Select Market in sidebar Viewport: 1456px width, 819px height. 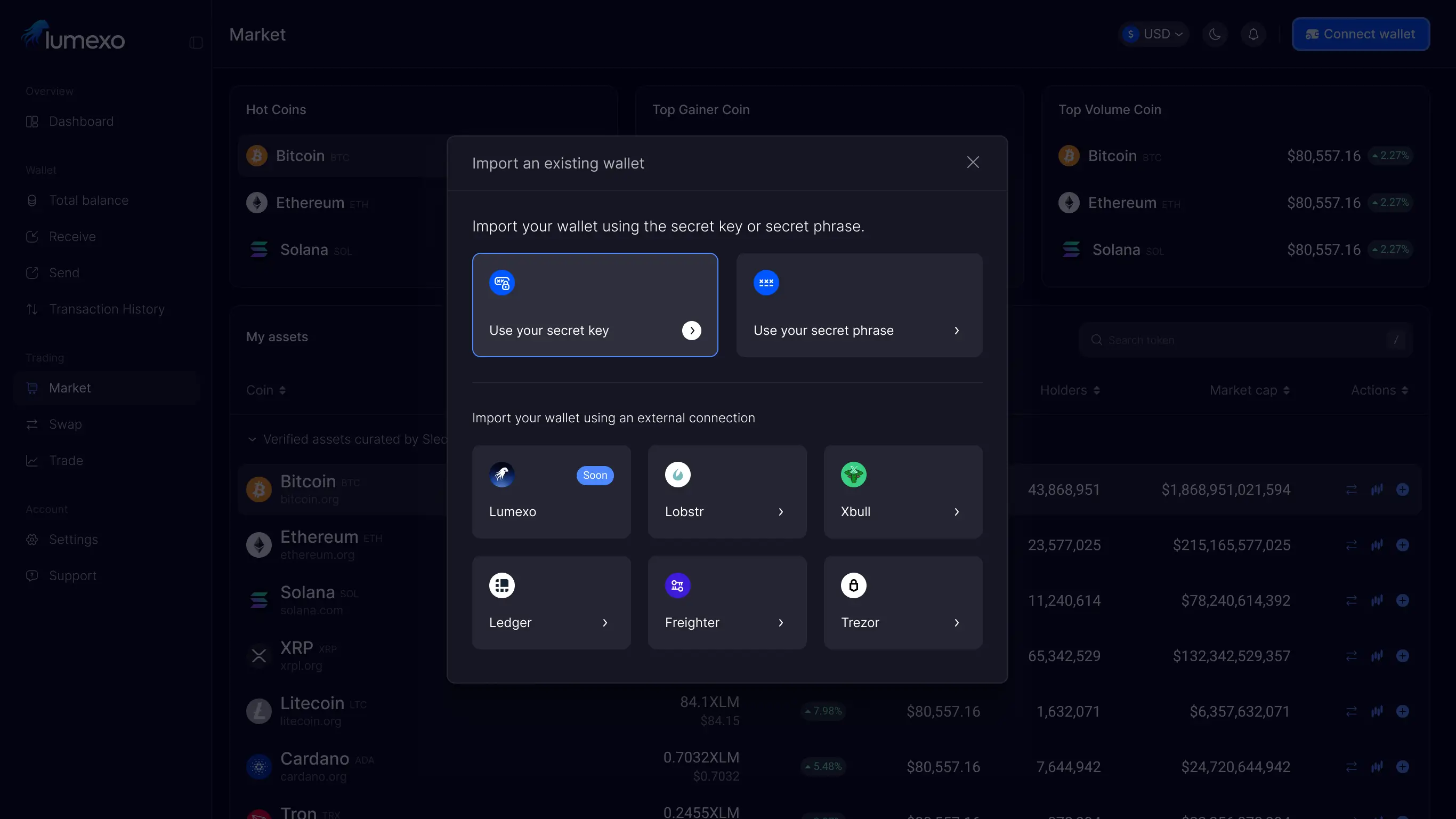(x=107, y=388)
